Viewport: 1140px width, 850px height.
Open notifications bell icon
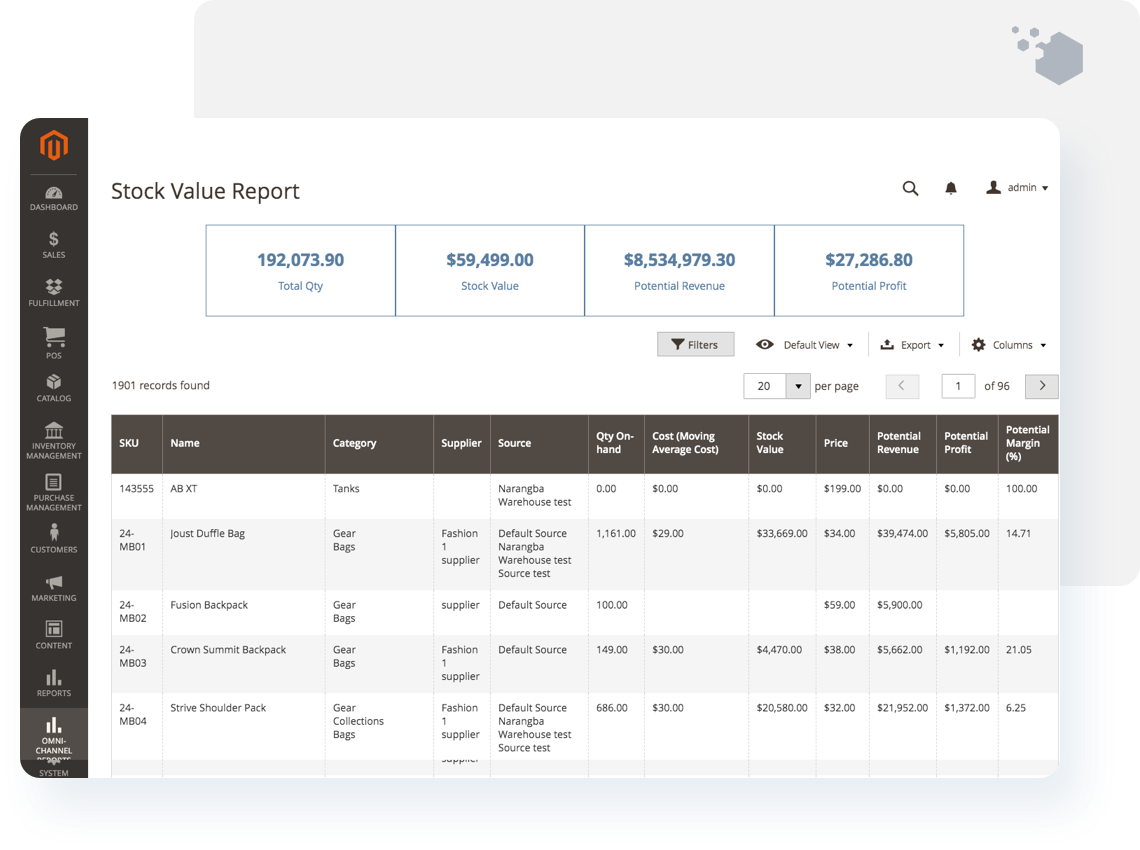point(950,188)
